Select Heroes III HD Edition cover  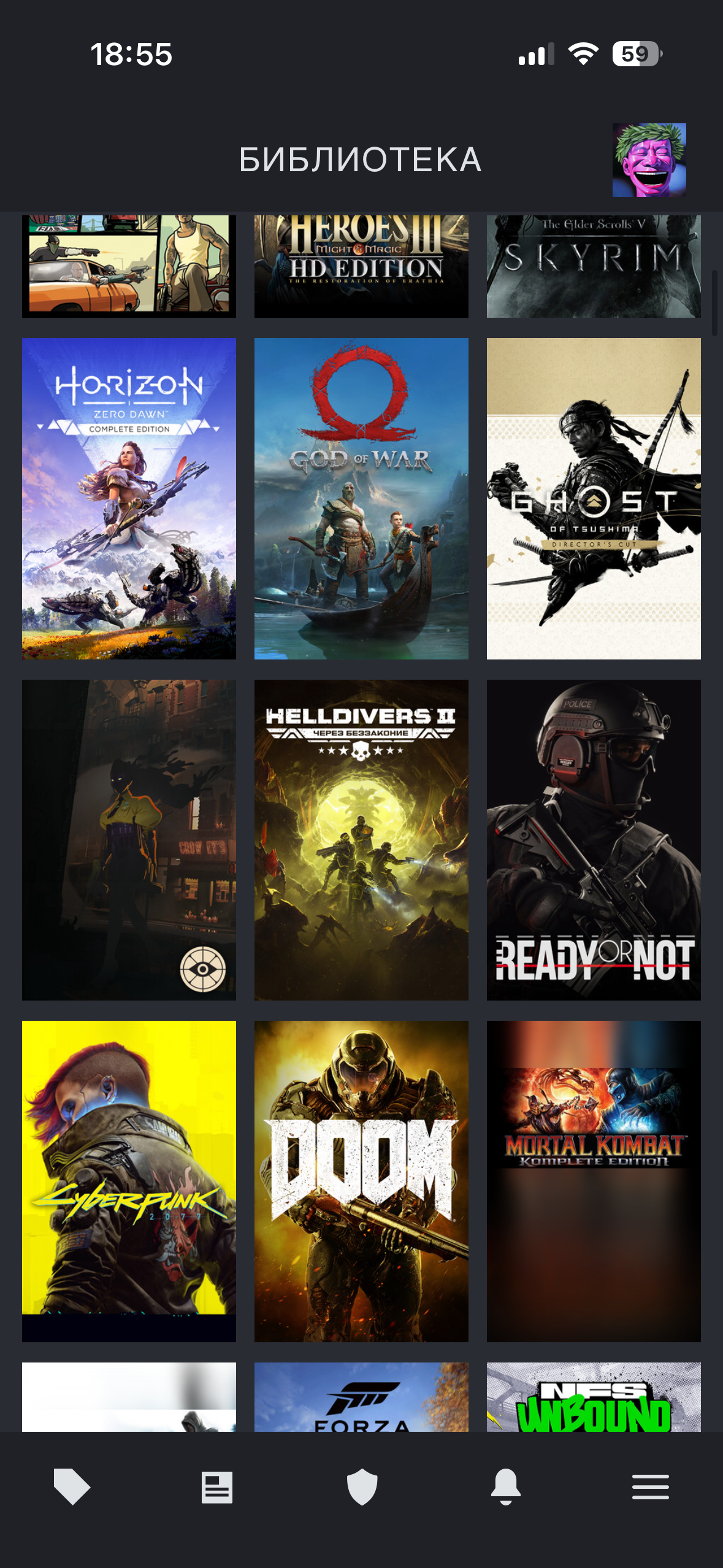point(361,266)
